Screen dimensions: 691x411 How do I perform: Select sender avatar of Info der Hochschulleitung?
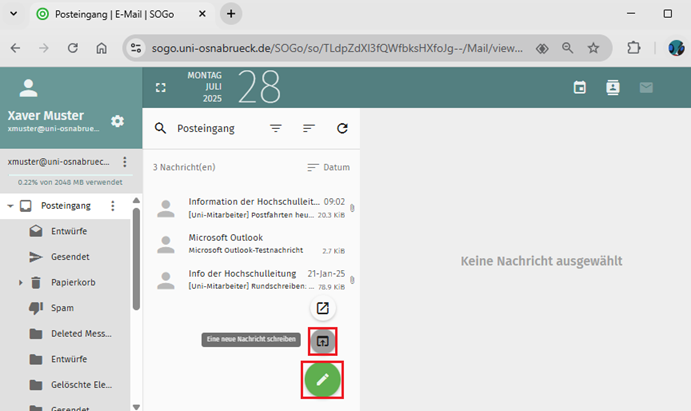pos(166,280)
